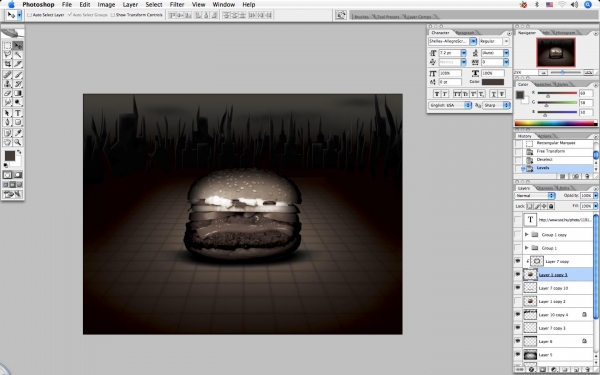The width and height of the screenshot is (600, 375).
Task: Show hidden Layer 1 copy 2
Action: coord(518,301)
